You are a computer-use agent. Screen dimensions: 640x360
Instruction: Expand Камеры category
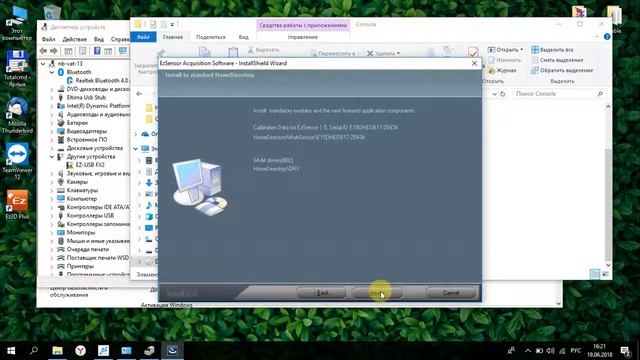[x=52, y=182]
